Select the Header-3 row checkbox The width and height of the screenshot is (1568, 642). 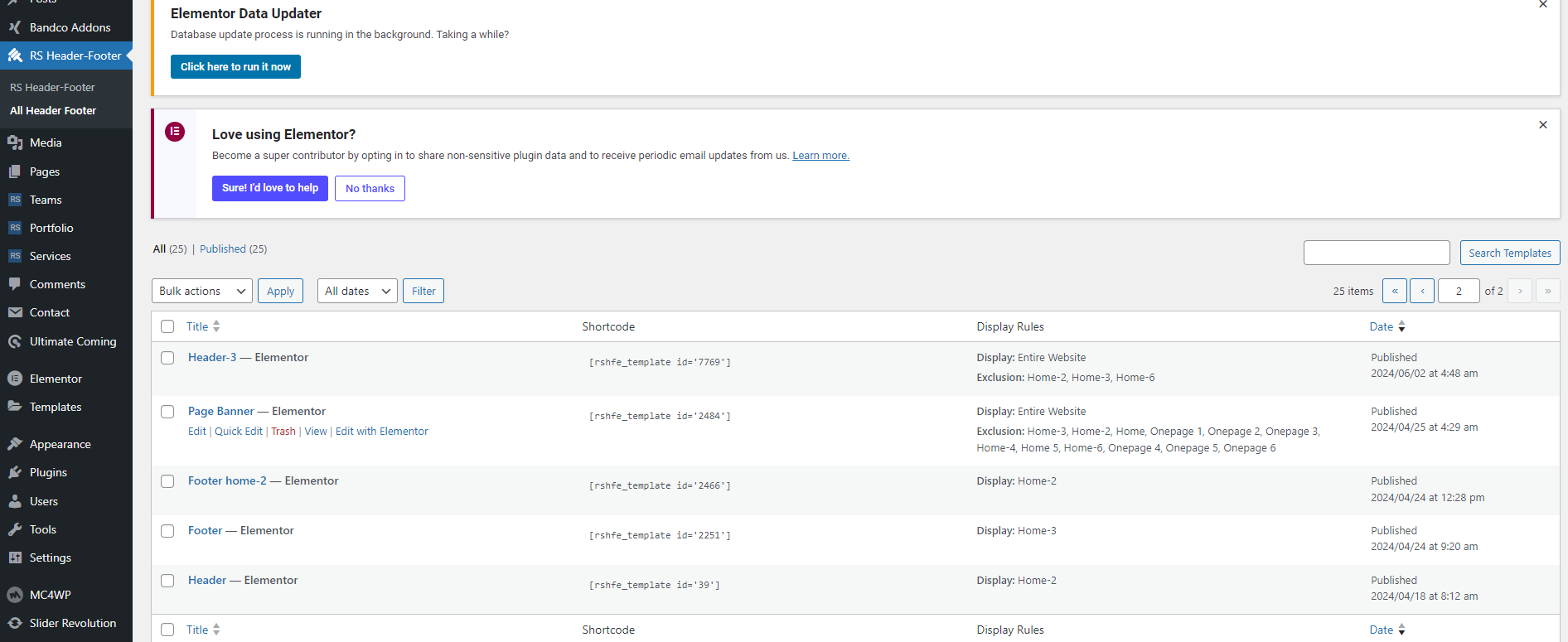pos(167,358)
